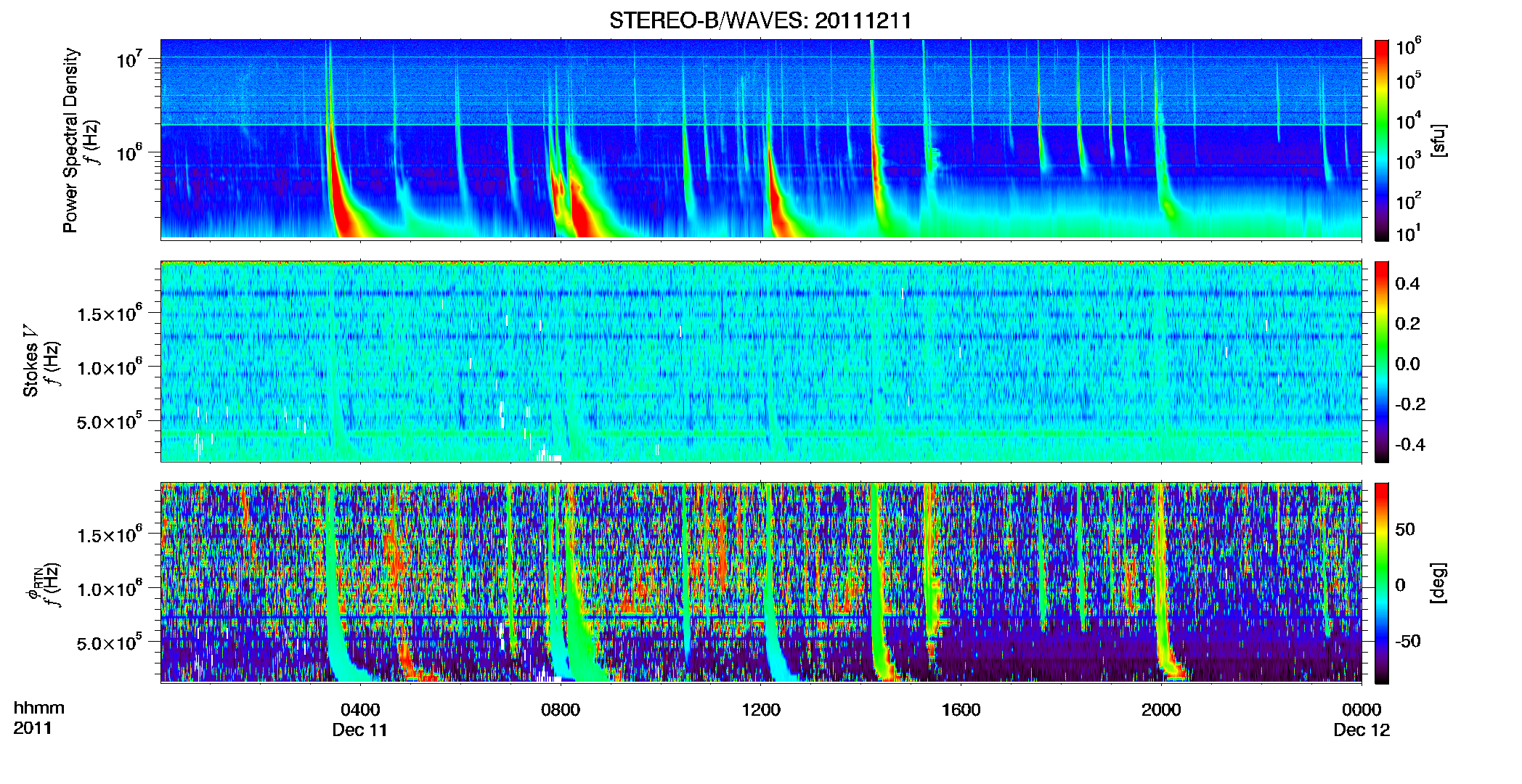This screenshot has width=1522, height=784.
Task: Click the 0400 time axis label
Action: pos(360,709)
